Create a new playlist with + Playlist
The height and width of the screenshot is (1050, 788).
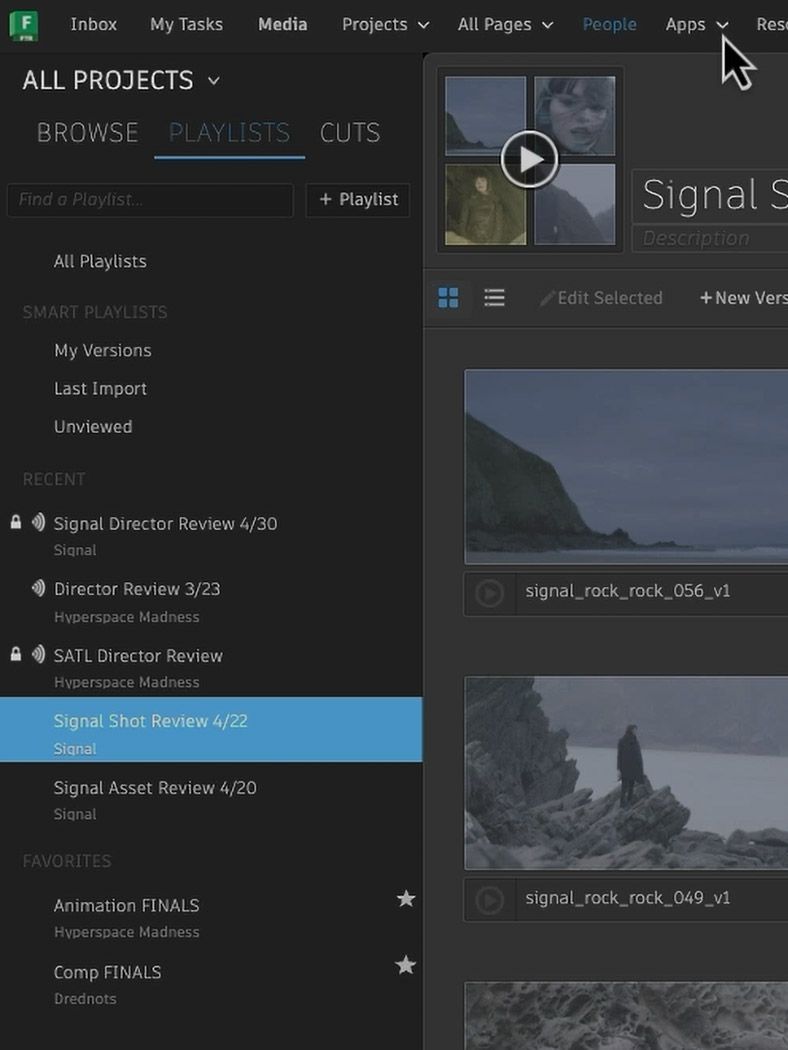358,200
